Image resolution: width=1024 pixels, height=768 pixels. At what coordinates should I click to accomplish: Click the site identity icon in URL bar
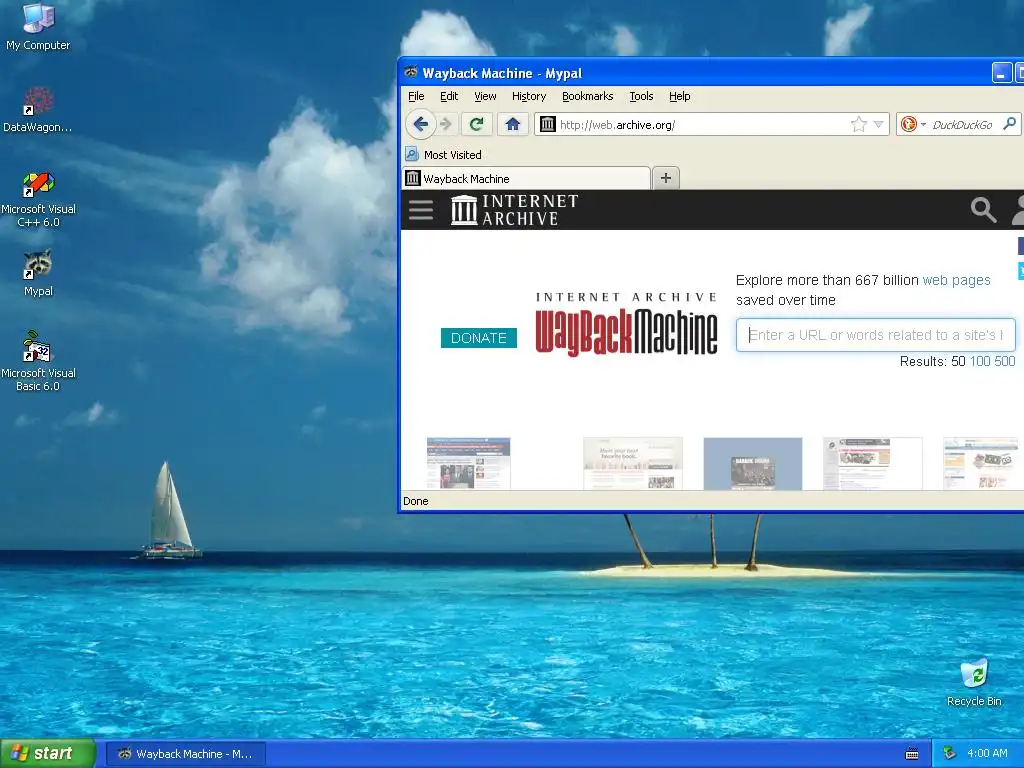click(547, 124)
